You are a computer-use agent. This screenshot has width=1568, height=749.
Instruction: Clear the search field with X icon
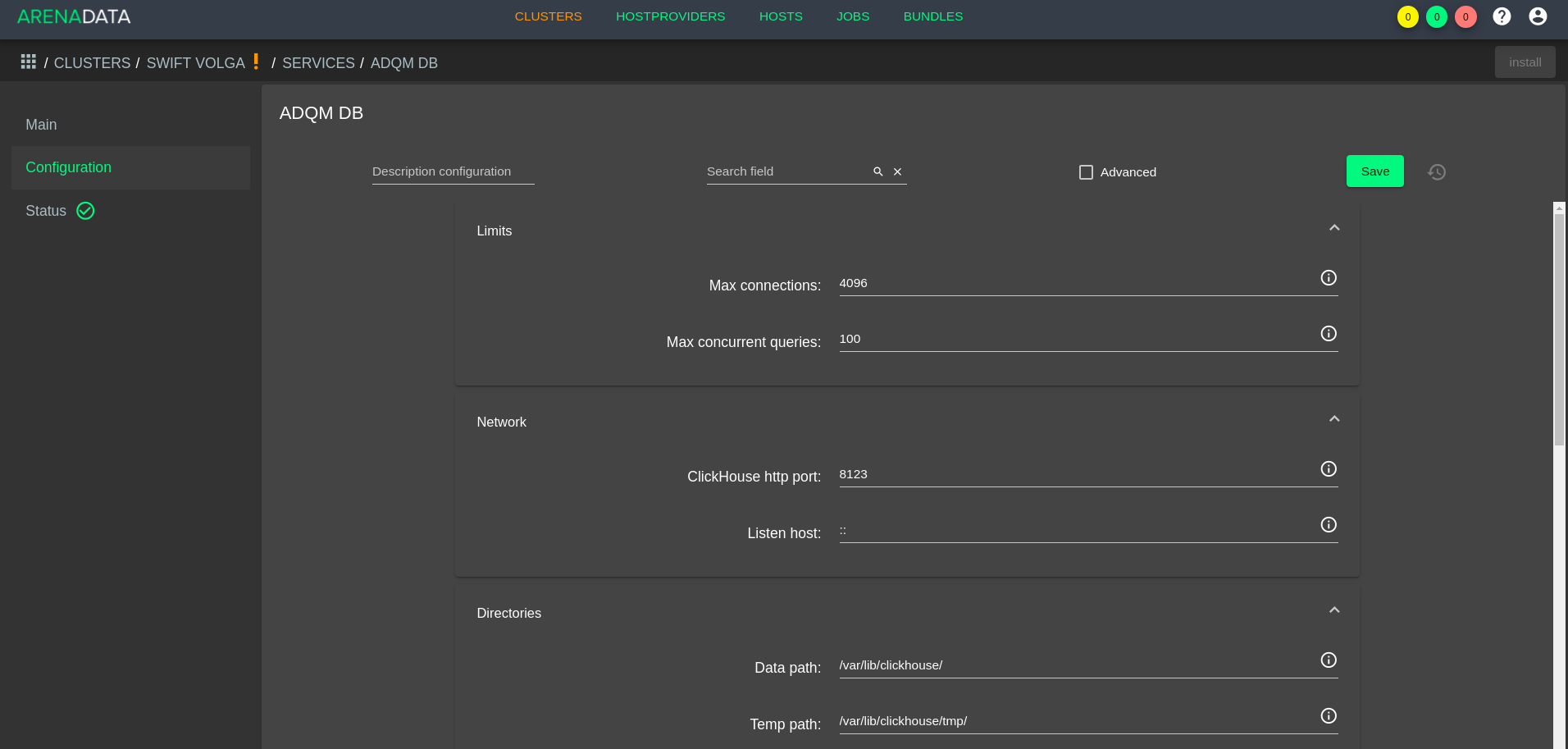897,171
